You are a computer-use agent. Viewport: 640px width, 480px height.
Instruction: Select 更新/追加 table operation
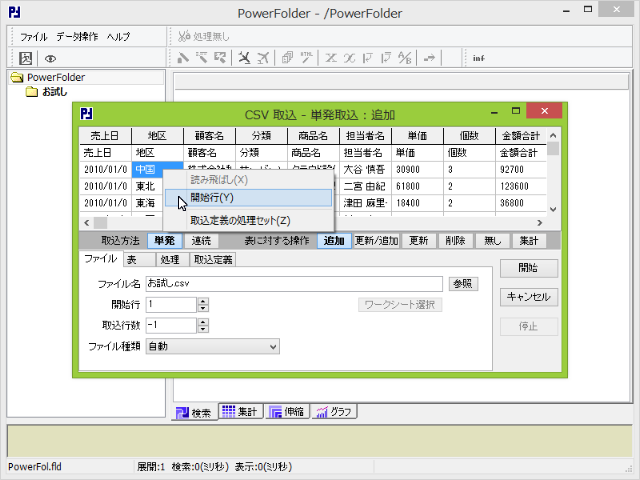click(x=376, y=241)
